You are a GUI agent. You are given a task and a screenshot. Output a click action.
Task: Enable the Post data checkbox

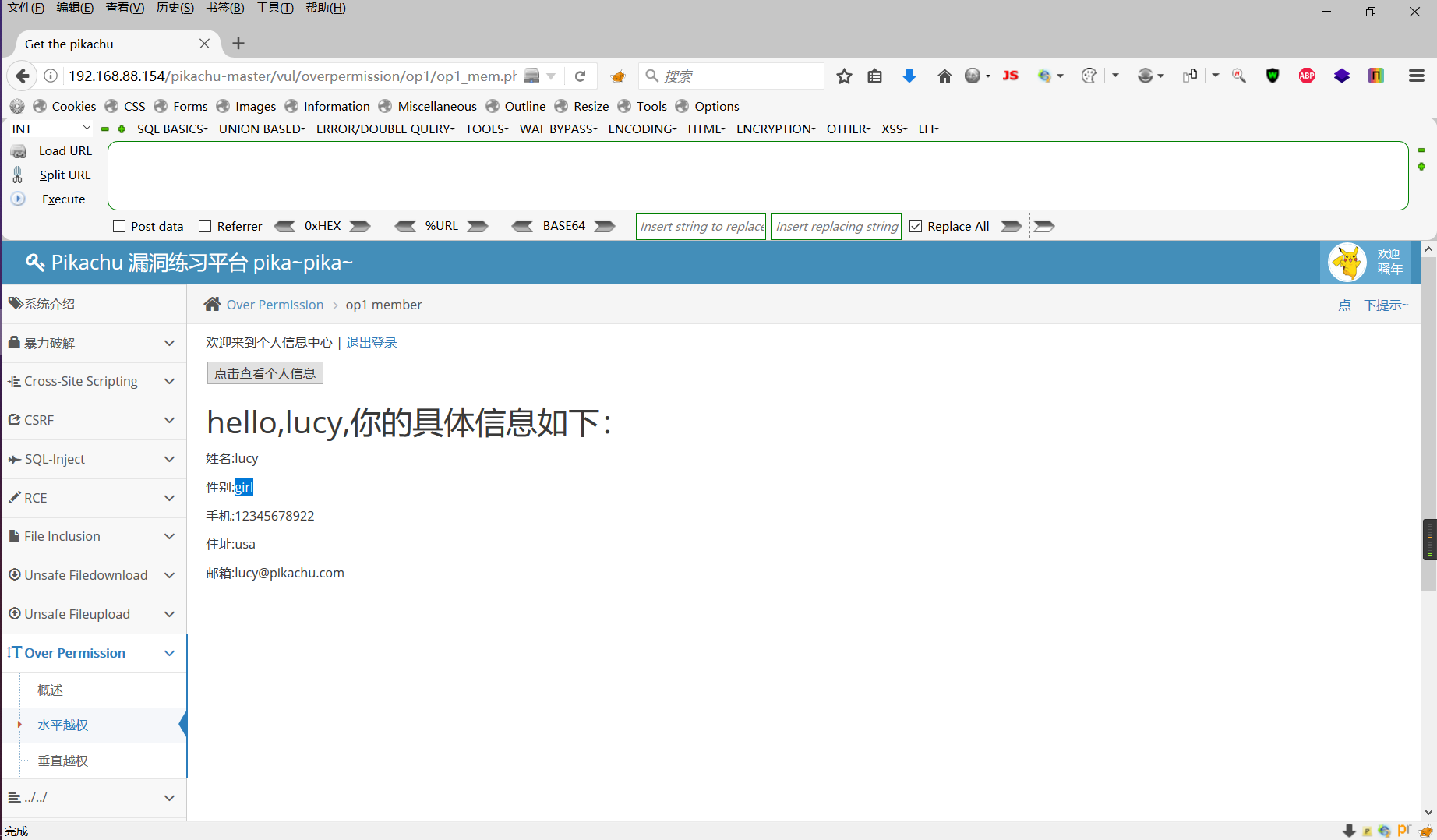118,226
